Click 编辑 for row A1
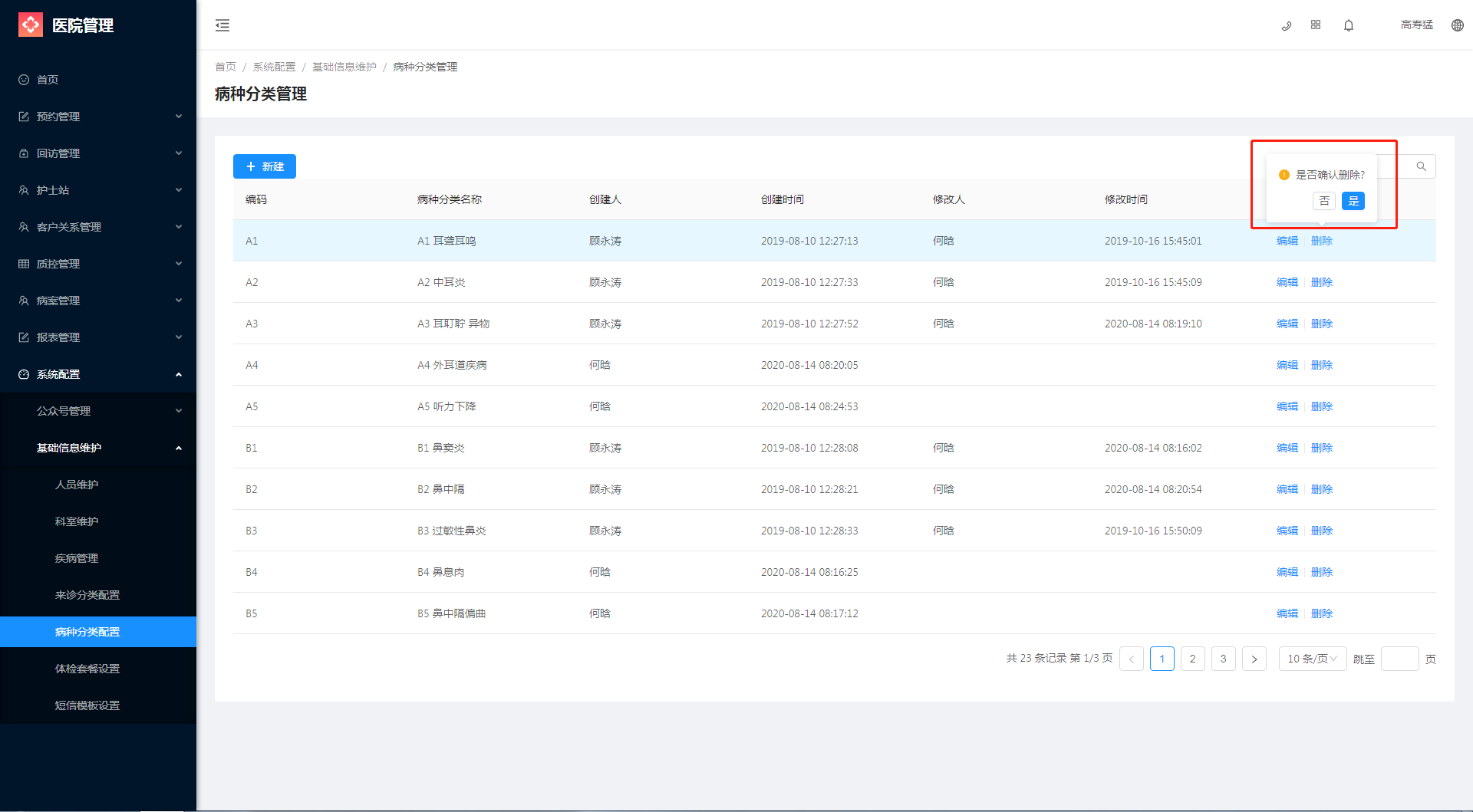 [x=1287, y=241]
